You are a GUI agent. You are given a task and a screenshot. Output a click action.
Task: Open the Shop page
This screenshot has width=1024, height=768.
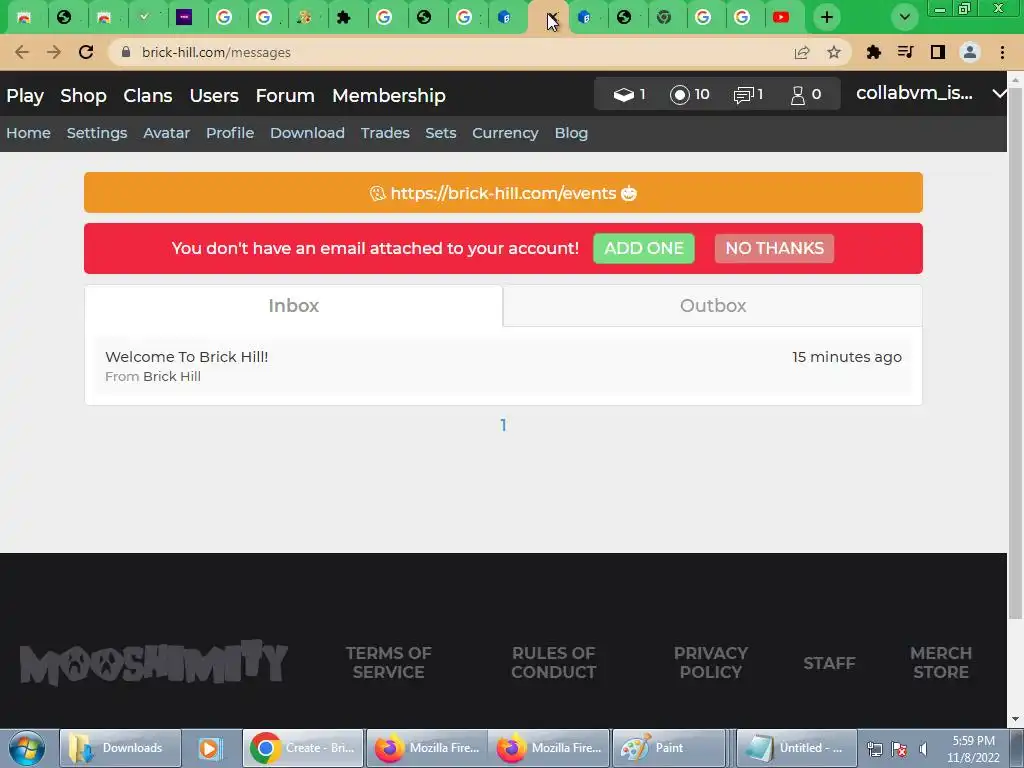83,96
